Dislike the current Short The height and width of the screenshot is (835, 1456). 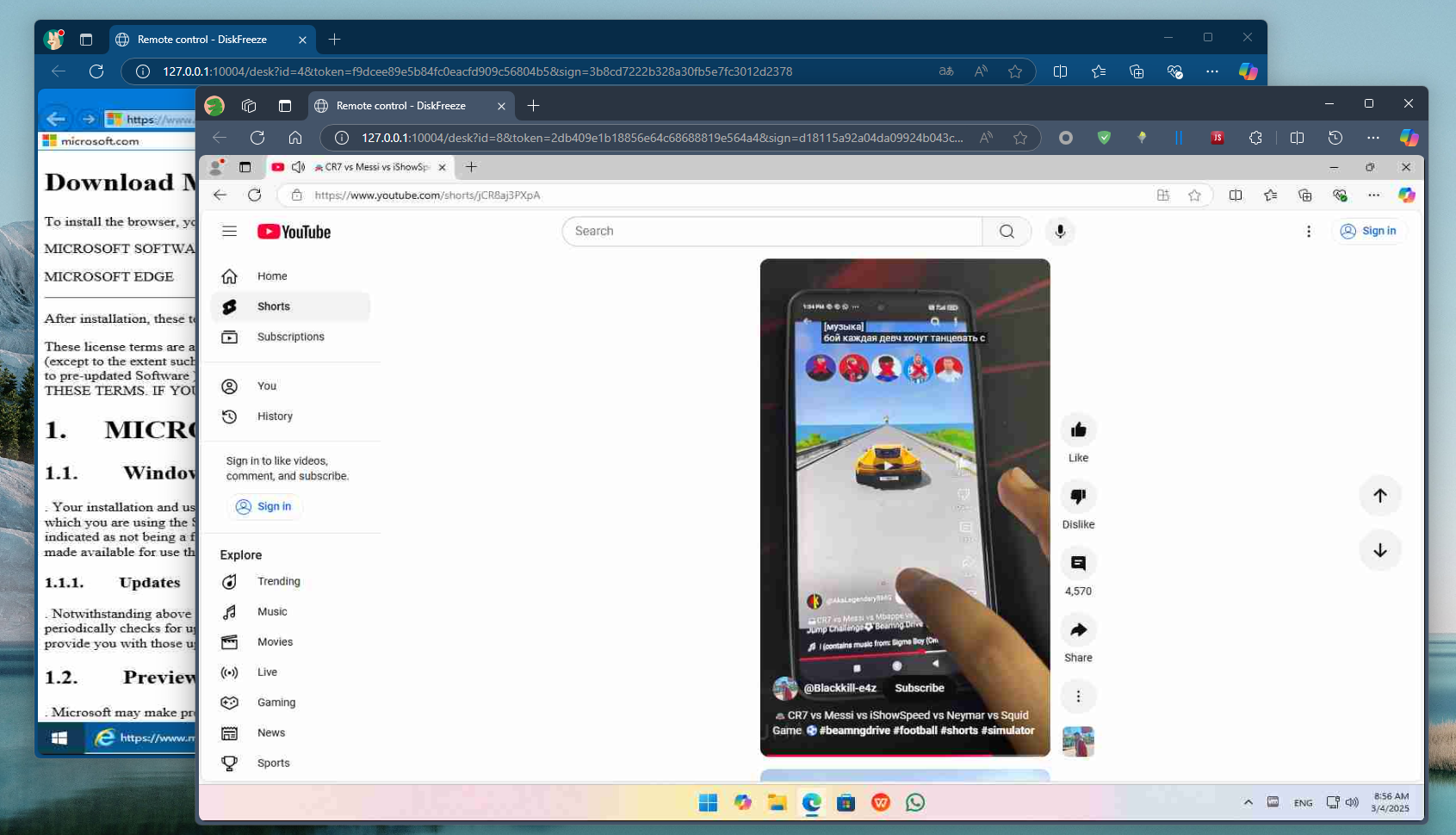tap(1078, 496)
